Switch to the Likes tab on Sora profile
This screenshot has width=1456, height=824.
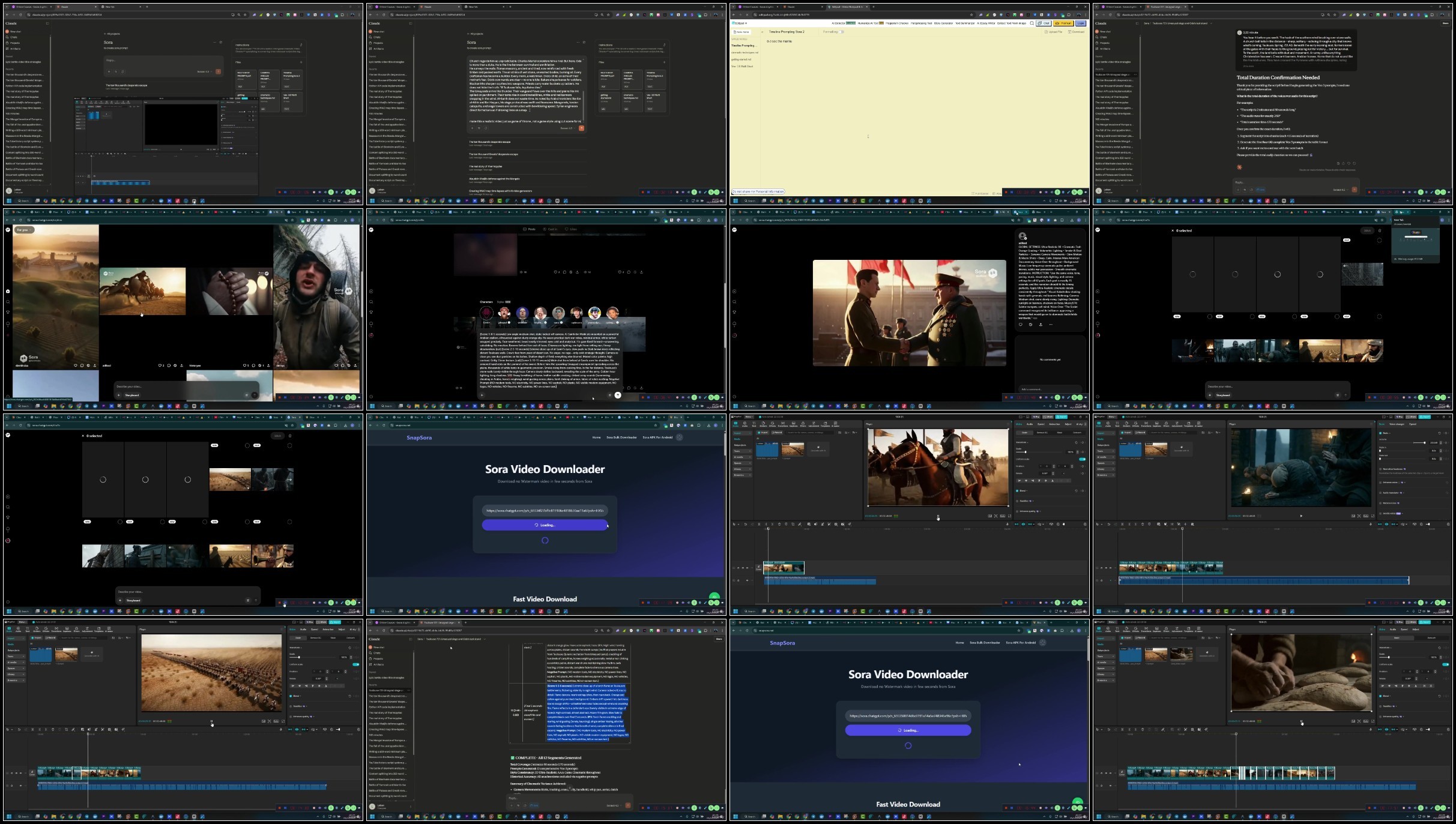[x=570, y=229]
